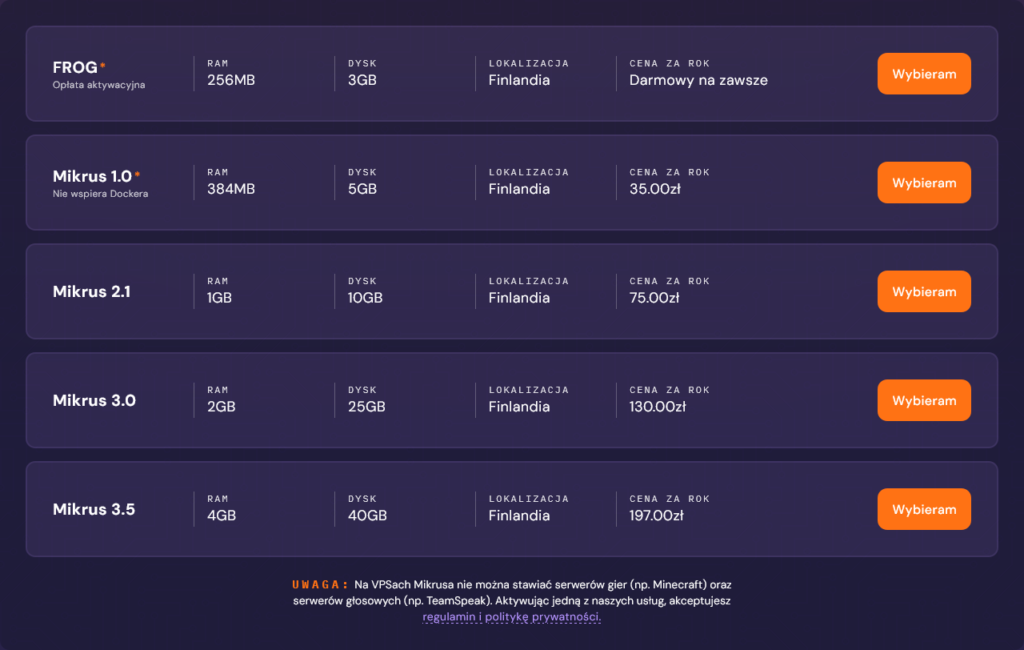Image resolution: width=1024 pixels, height=650 pixels.
Task: Click the orange asterisk next to FROG
Action: [x=103, y=65]
